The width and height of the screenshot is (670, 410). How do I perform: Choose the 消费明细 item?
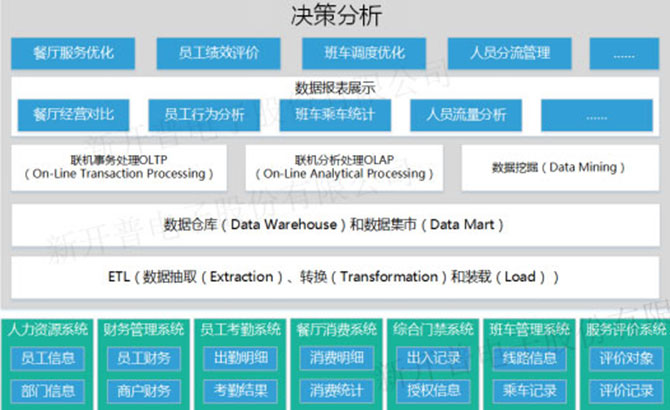point(337,358)
